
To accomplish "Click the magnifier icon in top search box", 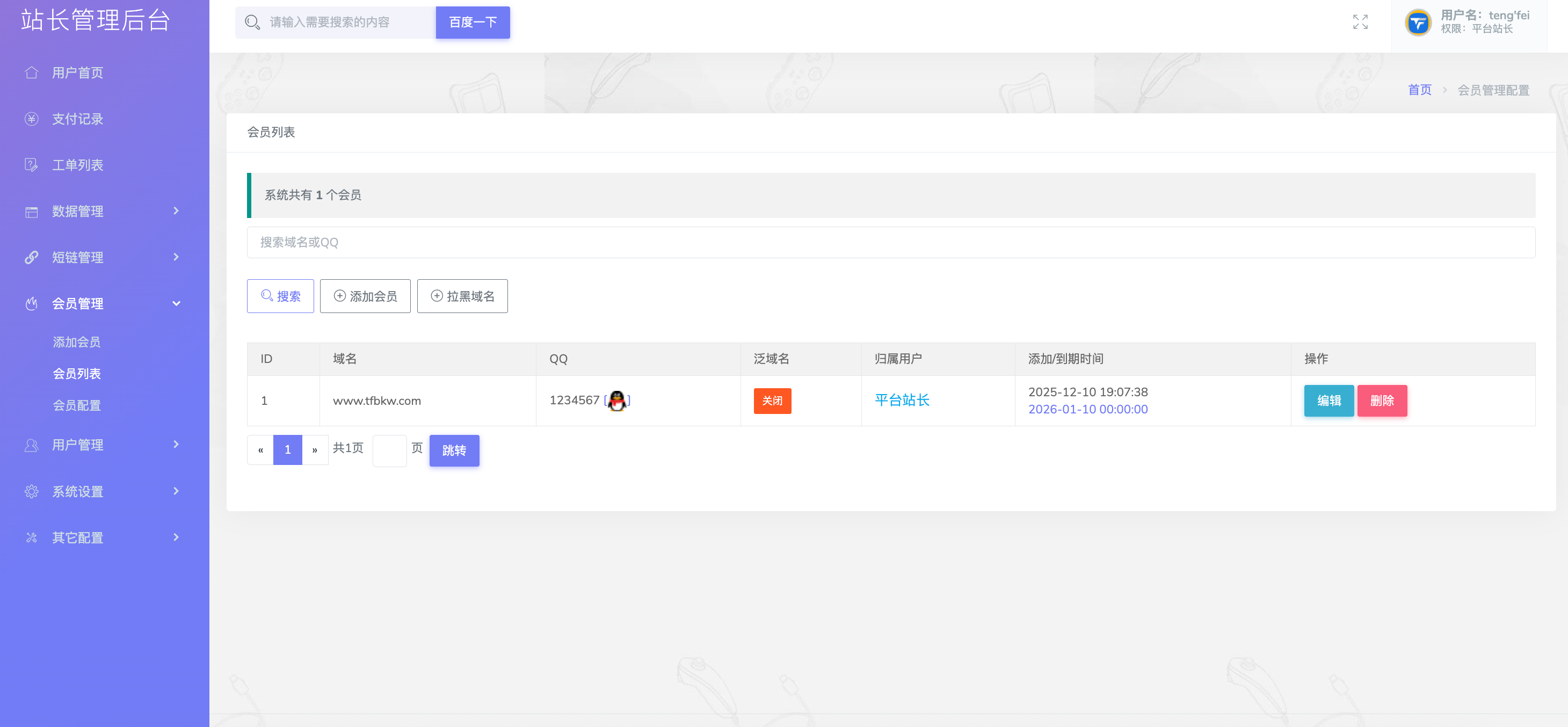I will pos(252,23).
